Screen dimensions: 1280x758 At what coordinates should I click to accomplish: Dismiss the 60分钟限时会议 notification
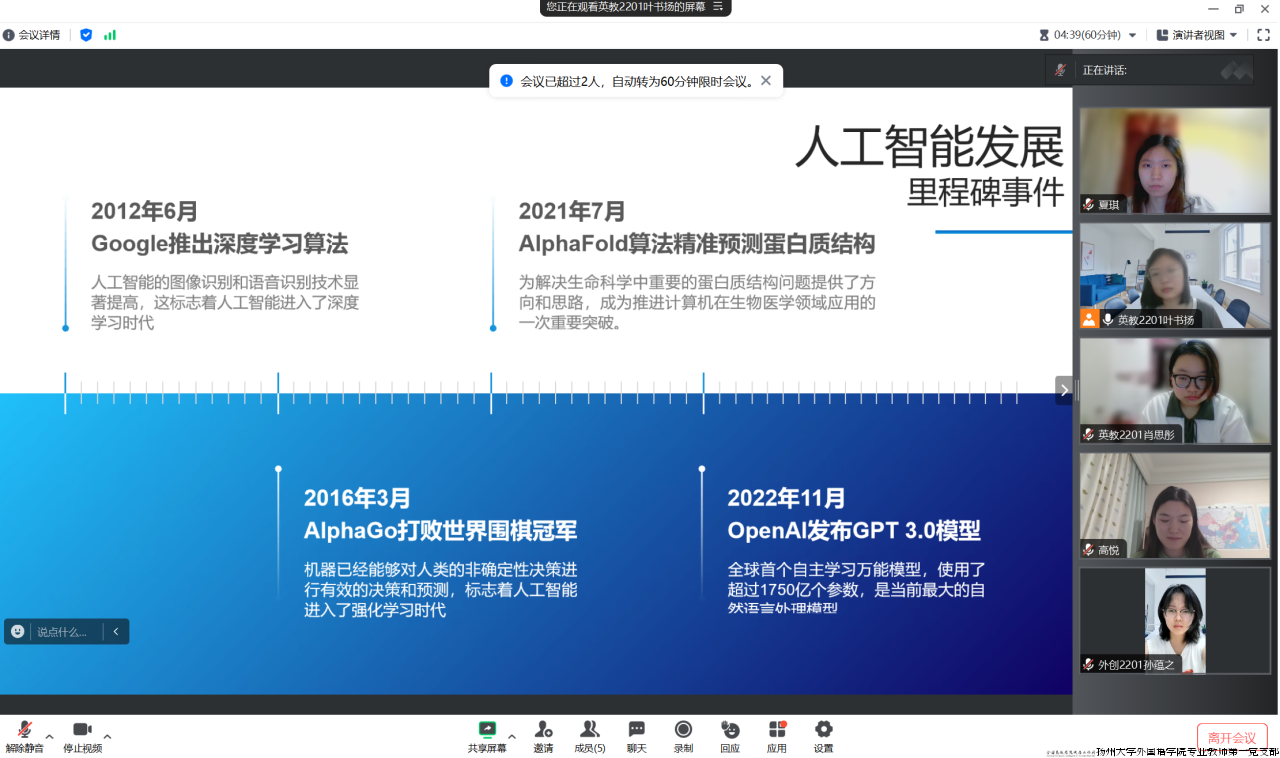[x=766, y=81]
